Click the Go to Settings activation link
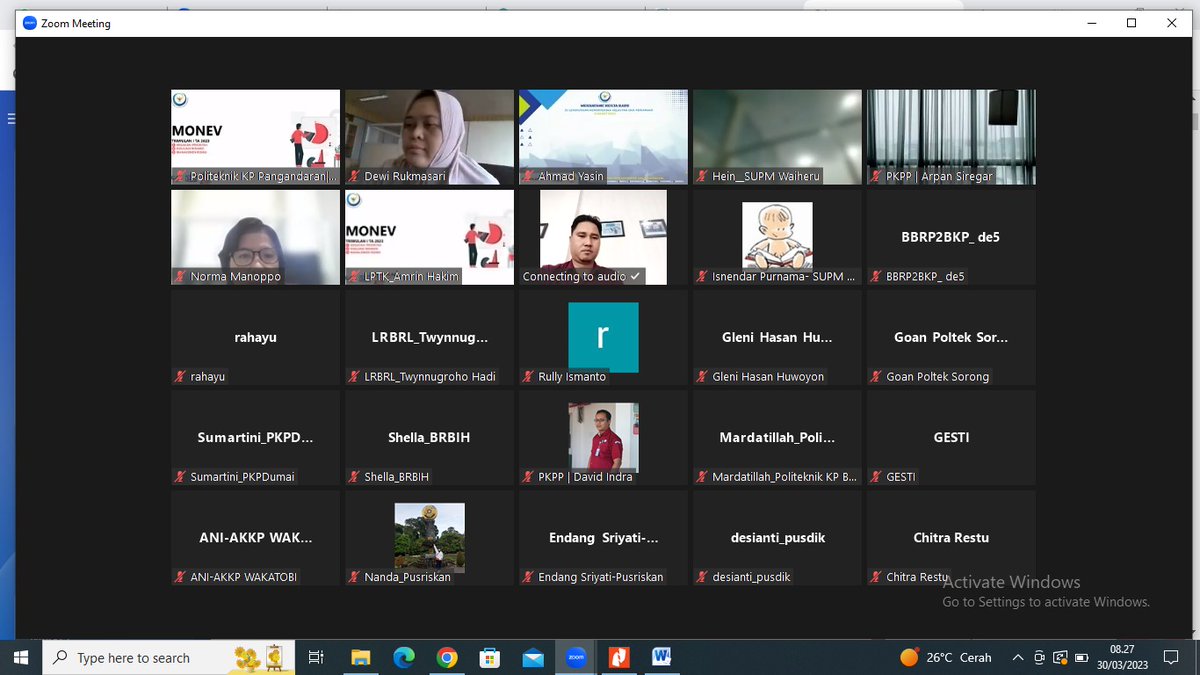The image size is (1200, 675). click(1045, 602)
